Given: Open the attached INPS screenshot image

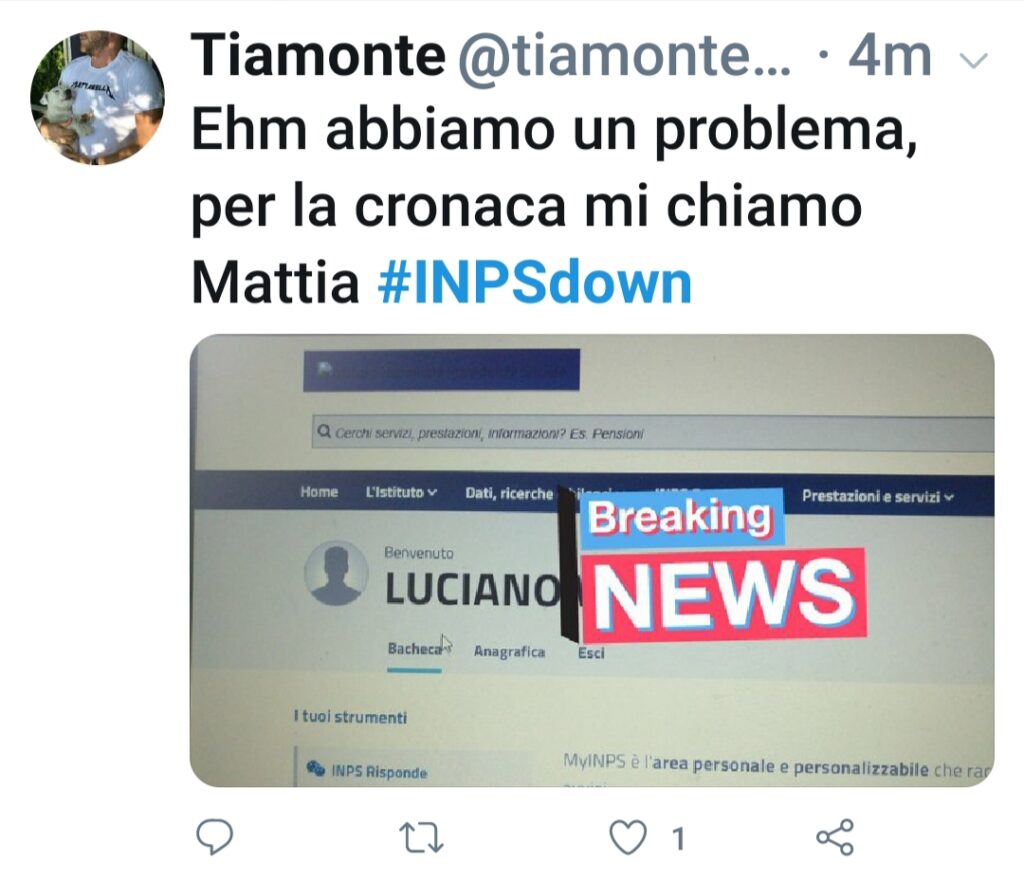Looking at the screenshot, I should click(x=592, y=560).
